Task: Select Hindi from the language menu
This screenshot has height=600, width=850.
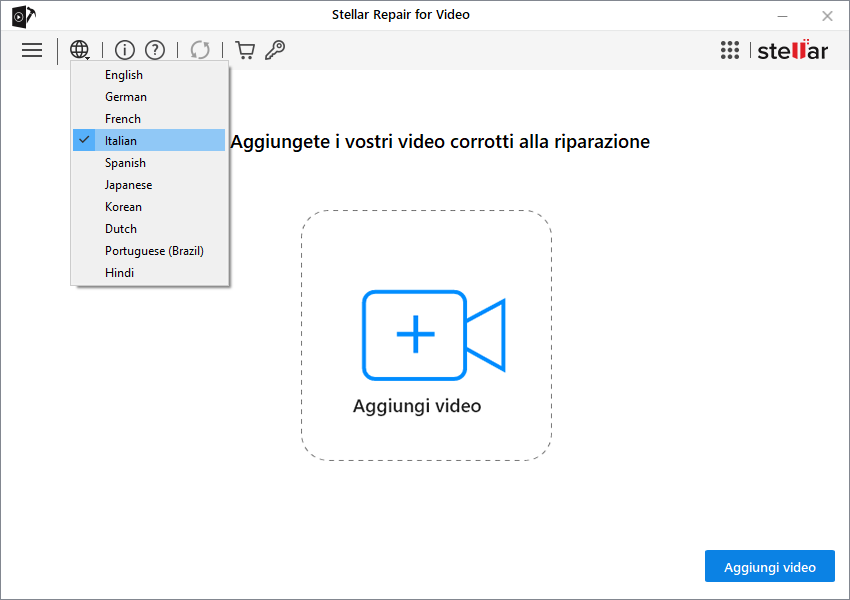Action: pyautogui.click(x=149, y=273)
